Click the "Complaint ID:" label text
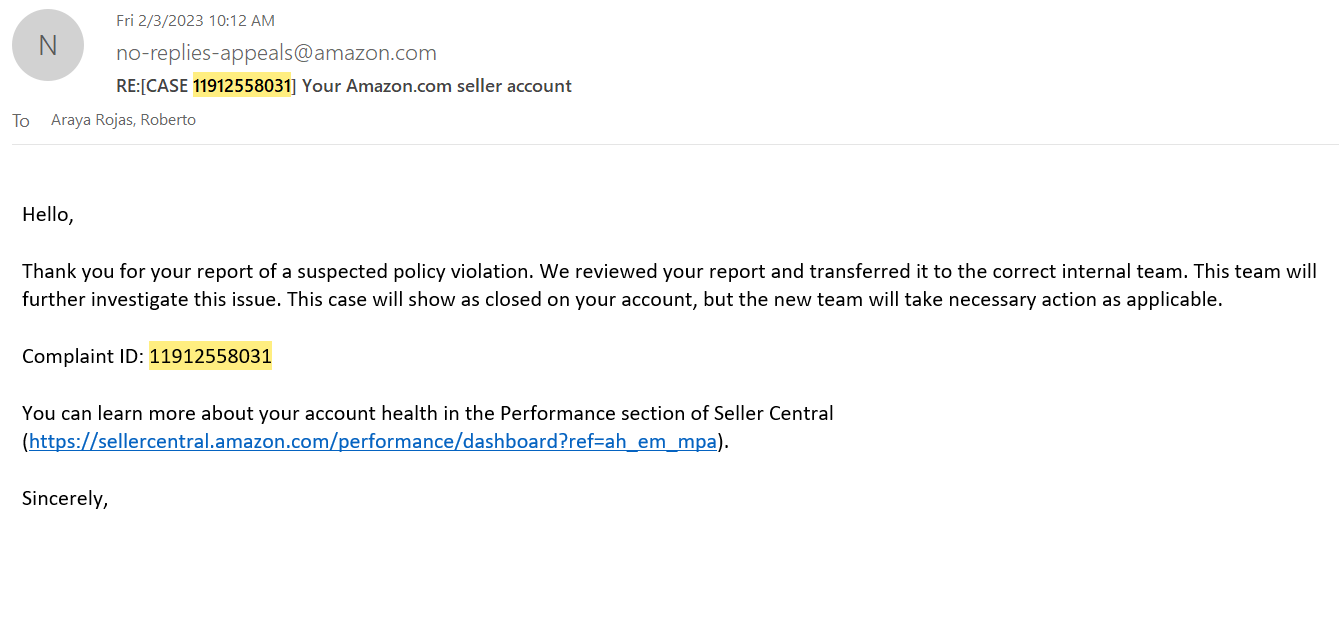Image resolution: width=1339 pixels, height=622 pixels. pos(83,356)
